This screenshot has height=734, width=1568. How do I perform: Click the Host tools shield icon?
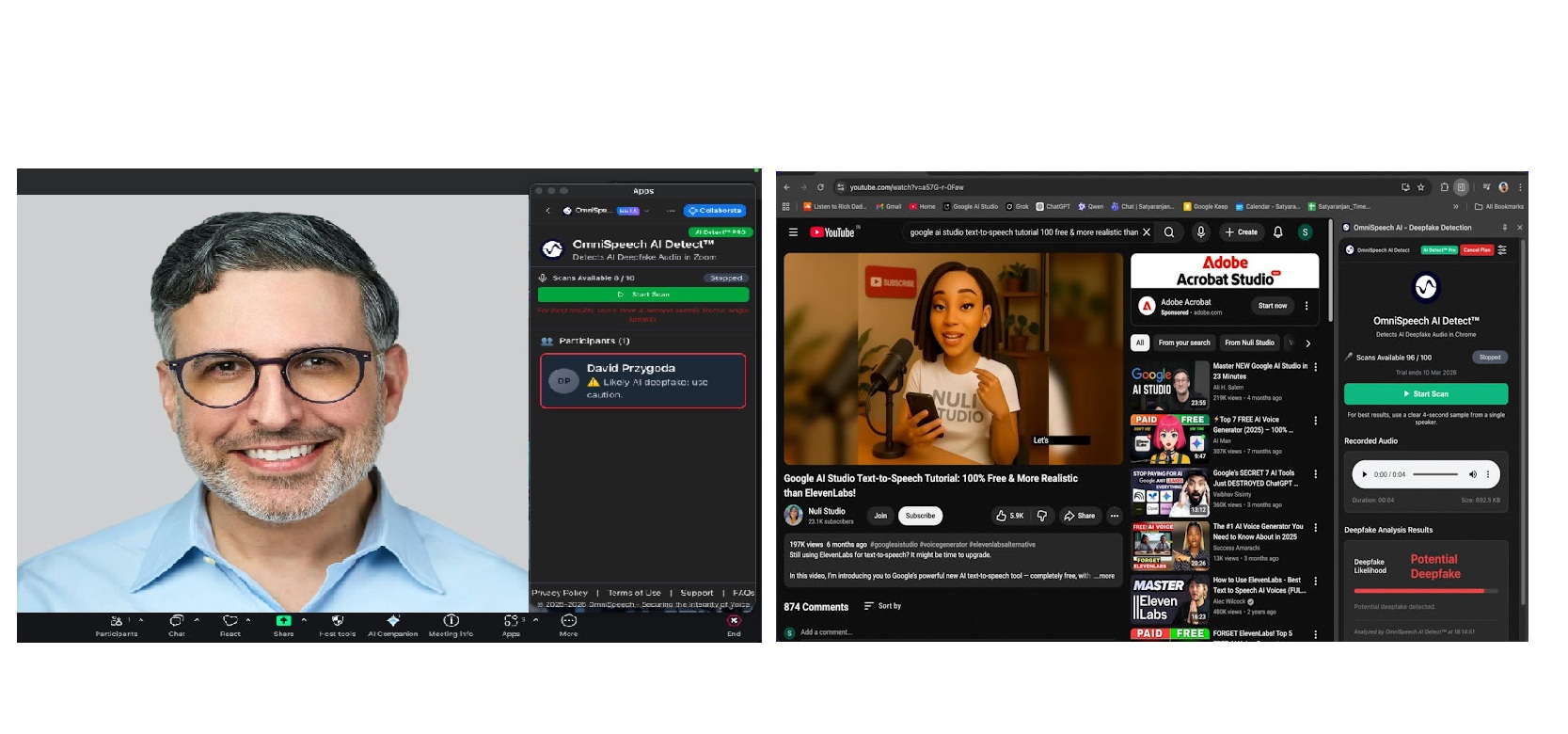[337, 621]
